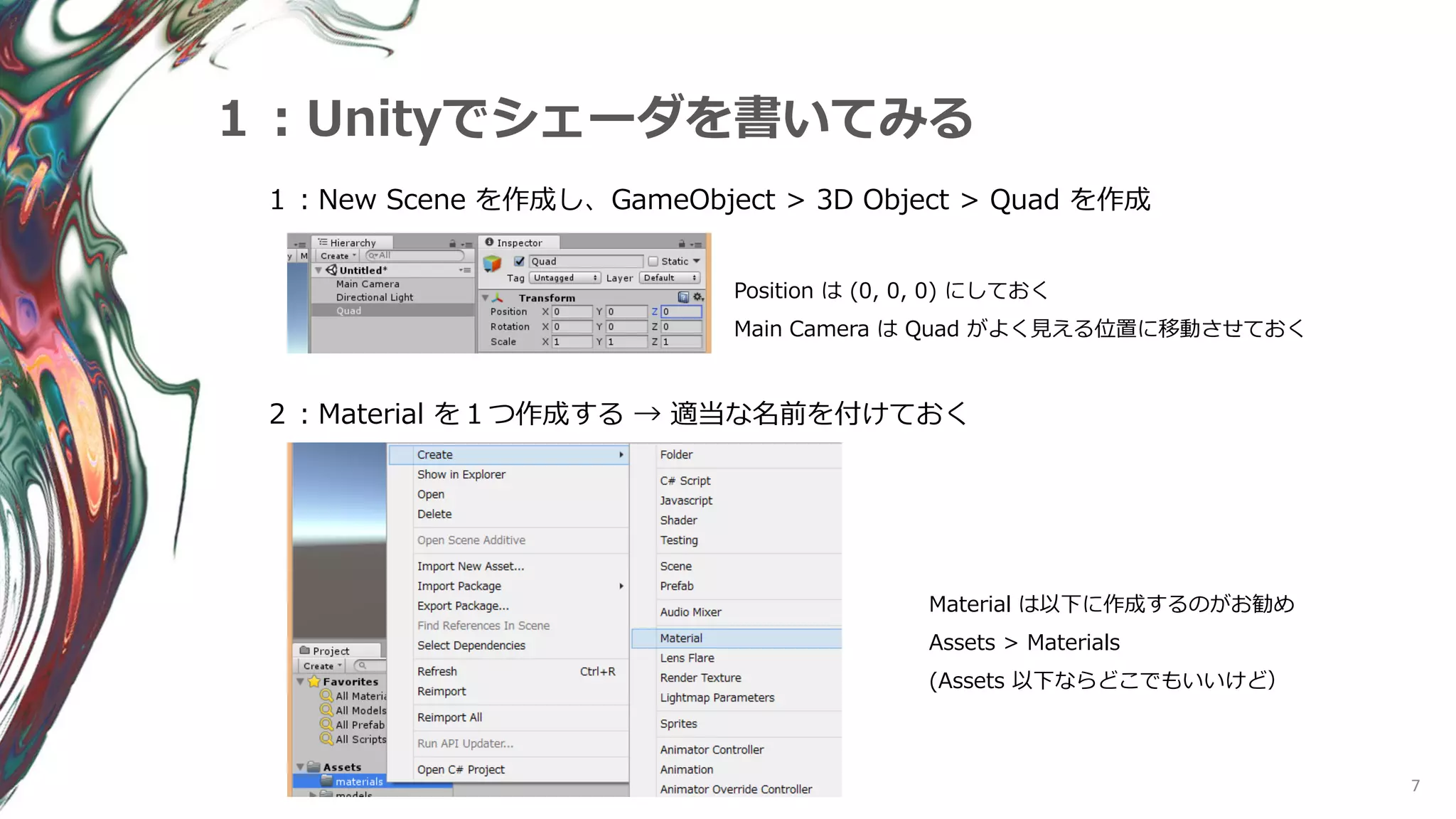1456x819 pixels.
Task: Click the Quad game object cube icon
Action: tap(492, 264)
